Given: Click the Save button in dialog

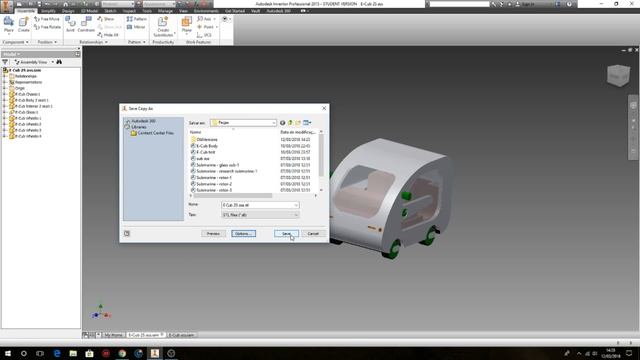Looking at the screenshot, I should [287, 234].
